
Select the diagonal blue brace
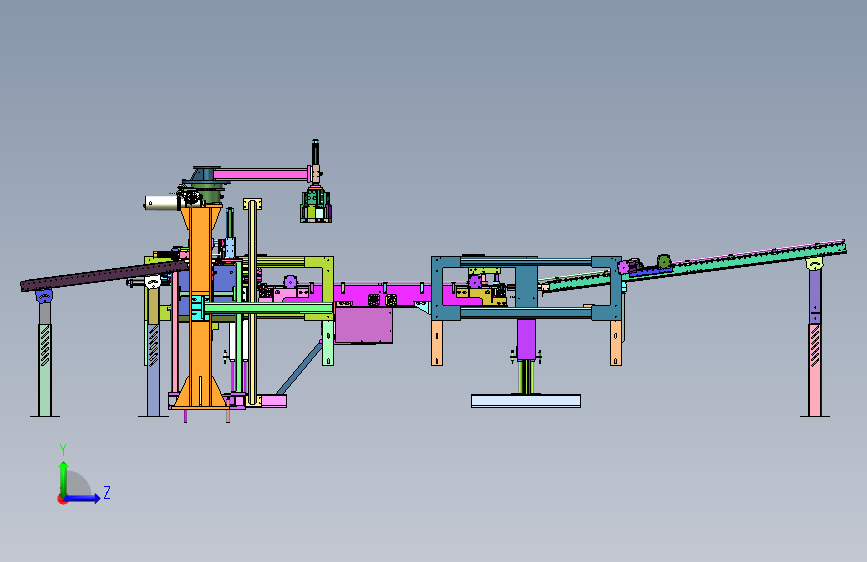click(299, 368)
